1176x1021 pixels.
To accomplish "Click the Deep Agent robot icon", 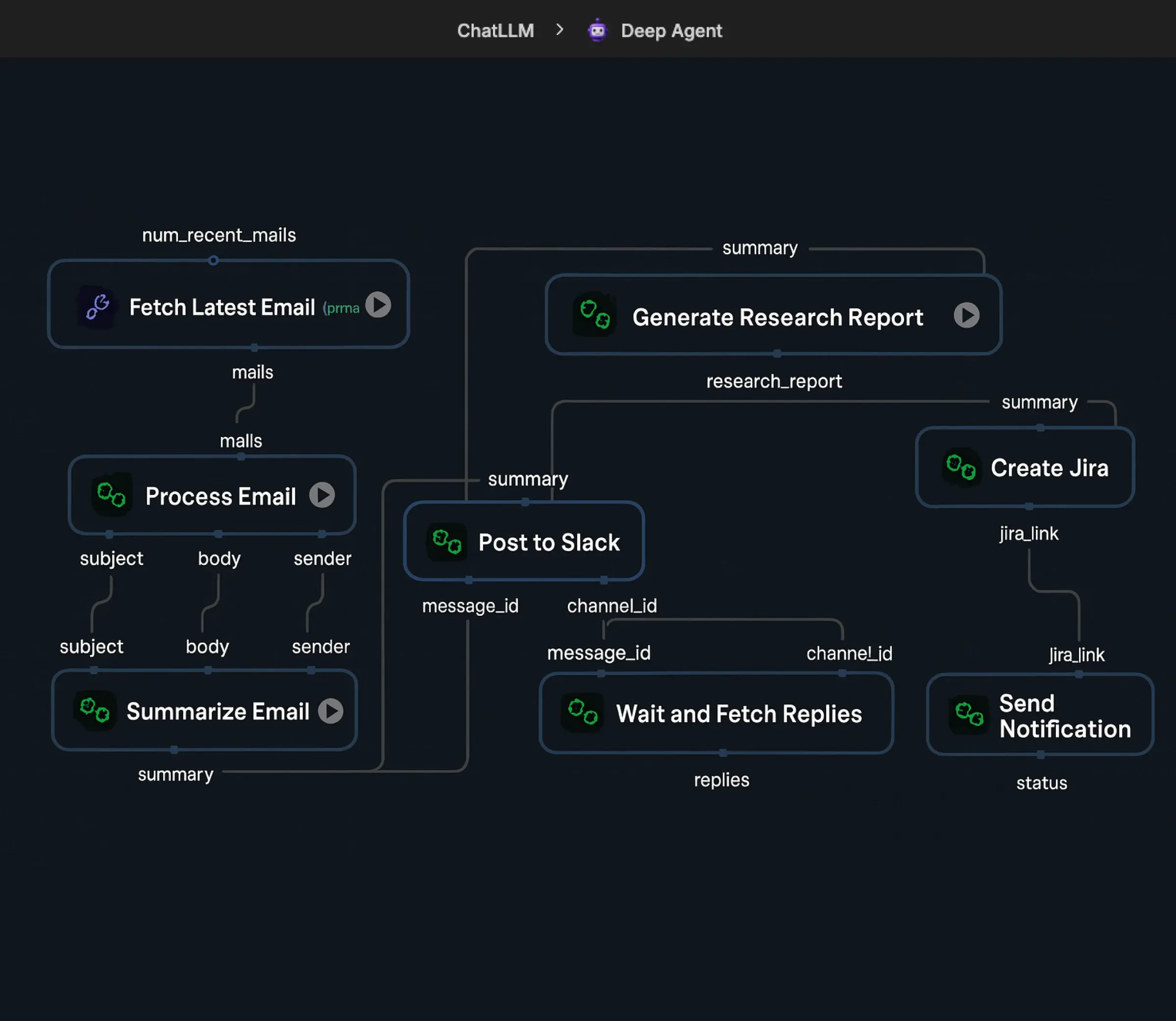I will tap(597, 30).
